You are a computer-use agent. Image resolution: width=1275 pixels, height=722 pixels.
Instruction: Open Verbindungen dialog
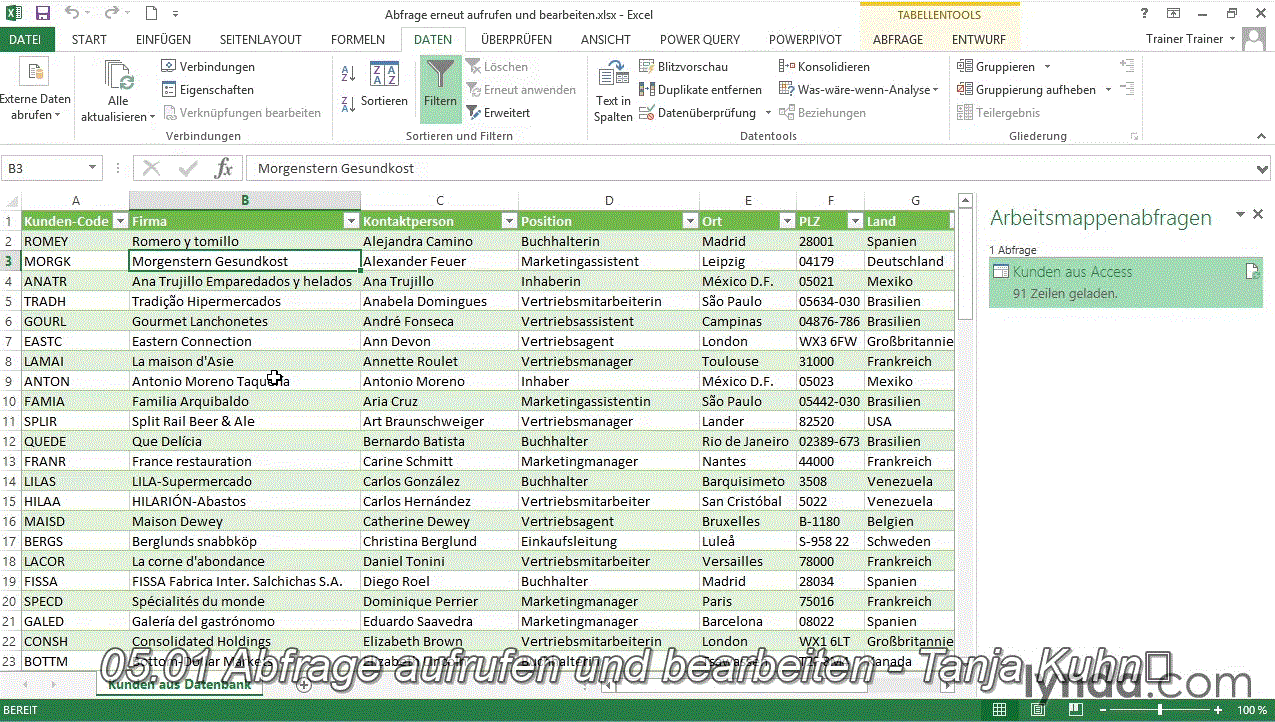(208, 67)
